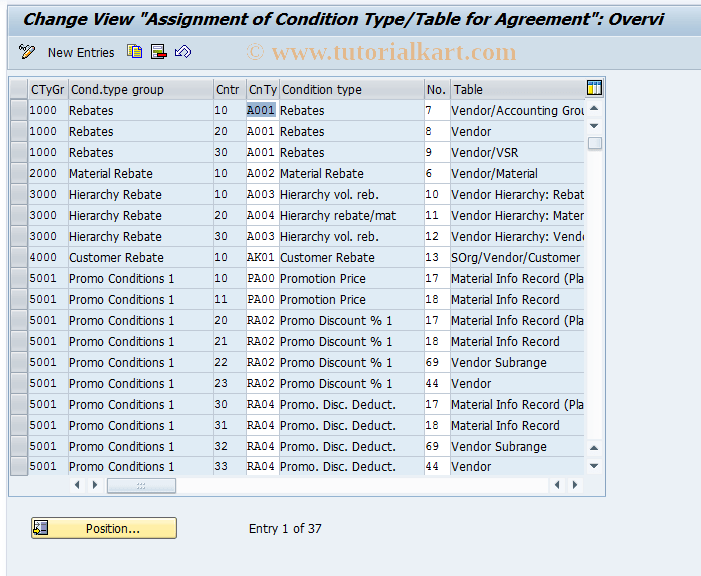Click the CTyGr column header
Image resolution: width=701 pixels, height=576 pixels.
pyautogui.click(x=47, y=89)
